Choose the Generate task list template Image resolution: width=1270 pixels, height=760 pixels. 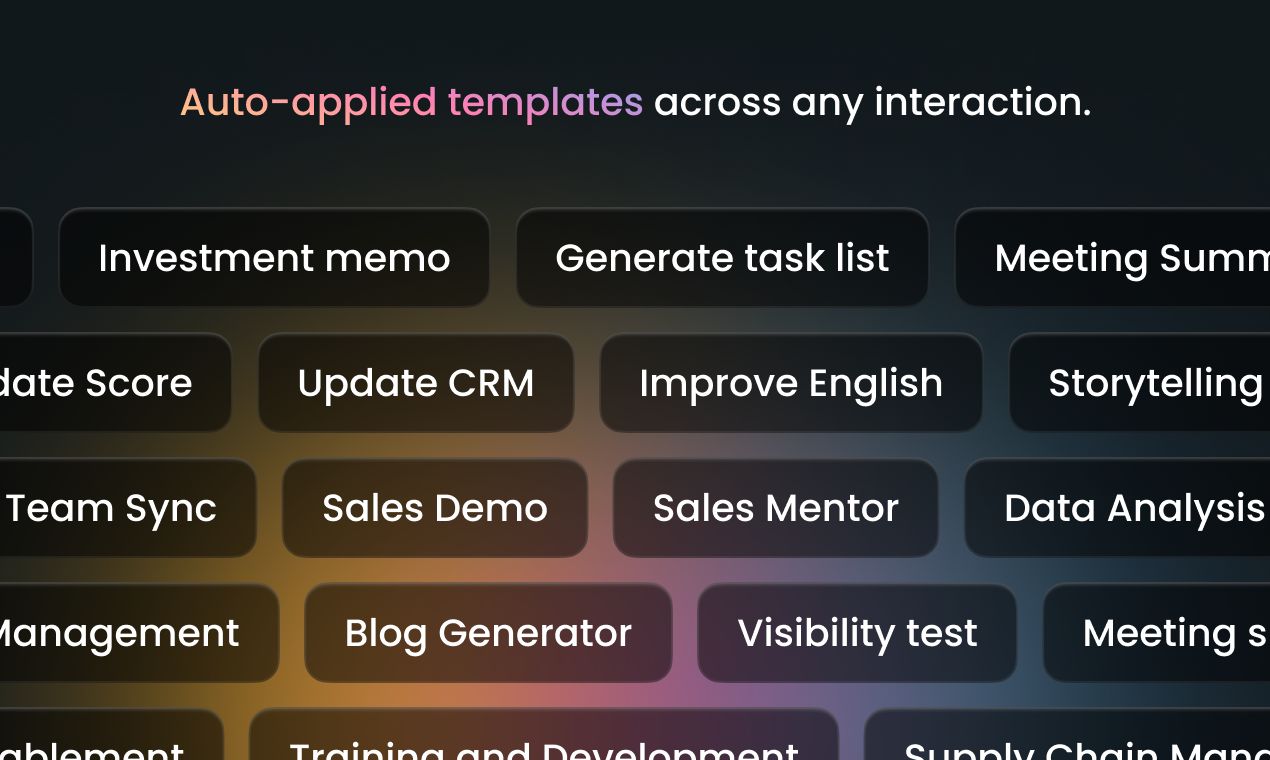pos(722,258)
